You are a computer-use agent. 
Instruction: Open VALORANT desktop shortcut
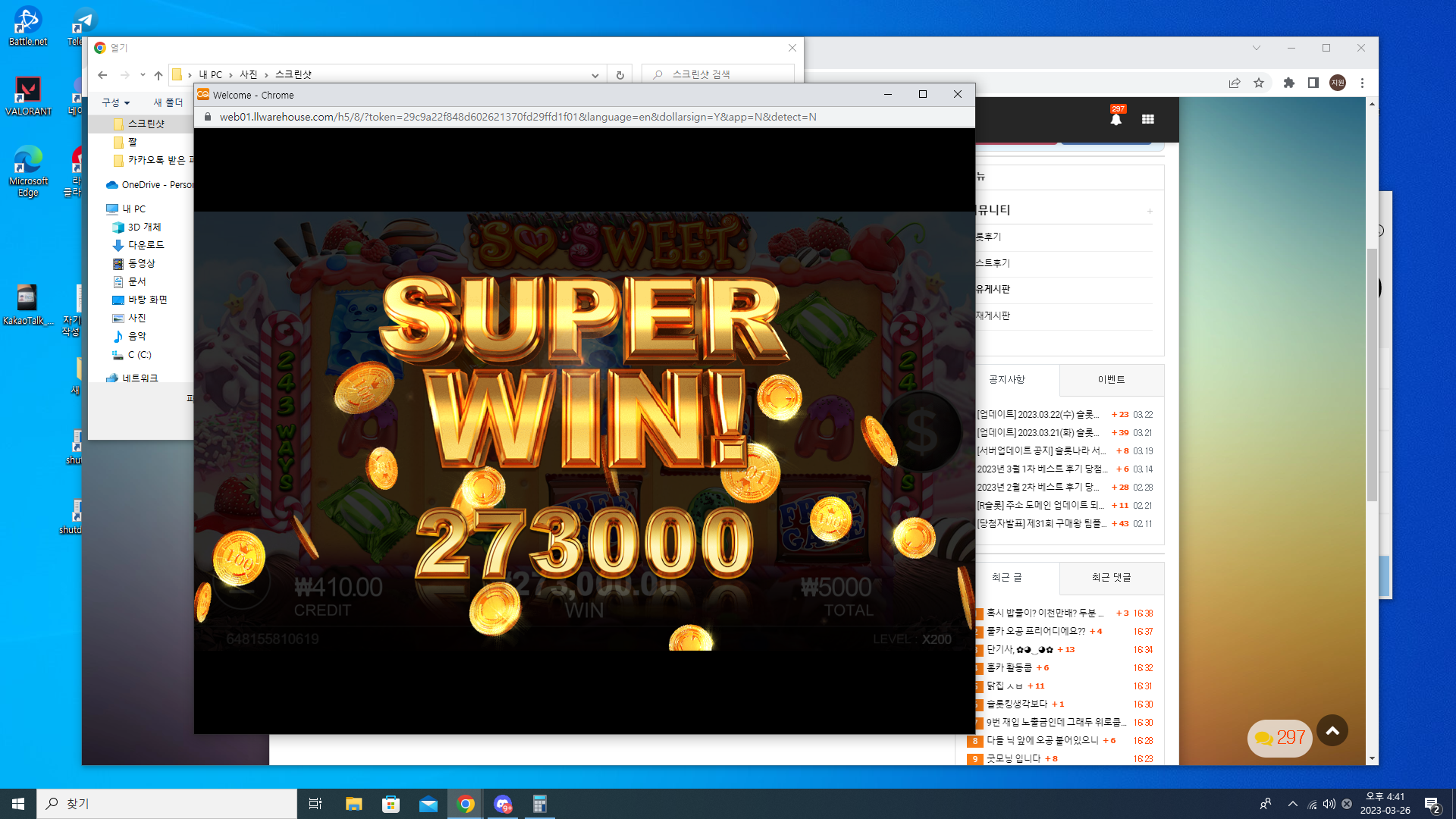click(x=28, y=96)
